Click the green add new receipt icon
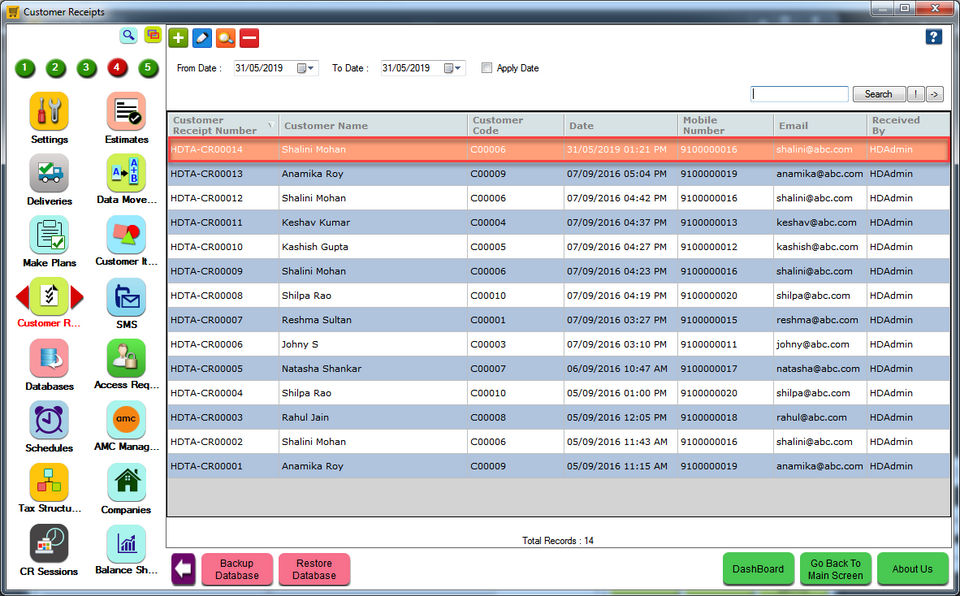The image size is (960, 596). [178, 38]
